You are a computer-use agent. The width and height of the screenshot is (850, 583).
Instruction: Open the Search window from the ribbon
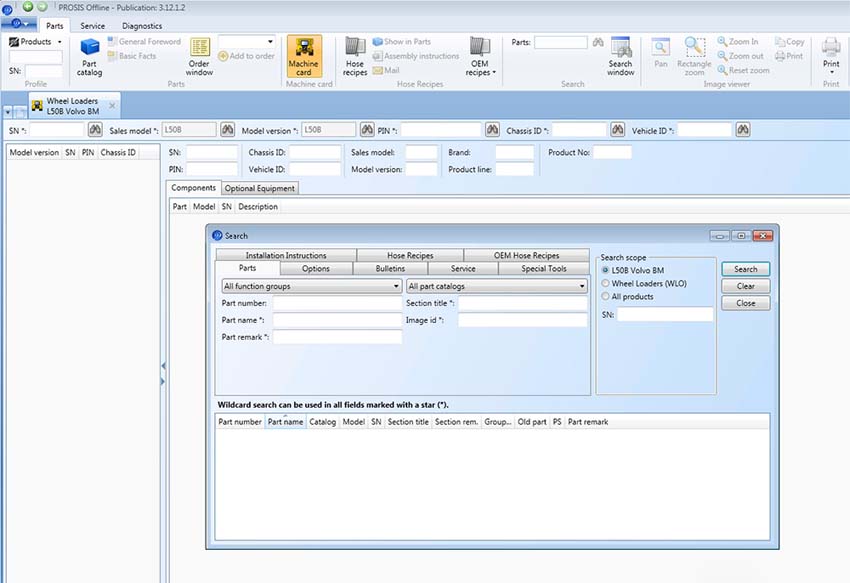[621, 57]
